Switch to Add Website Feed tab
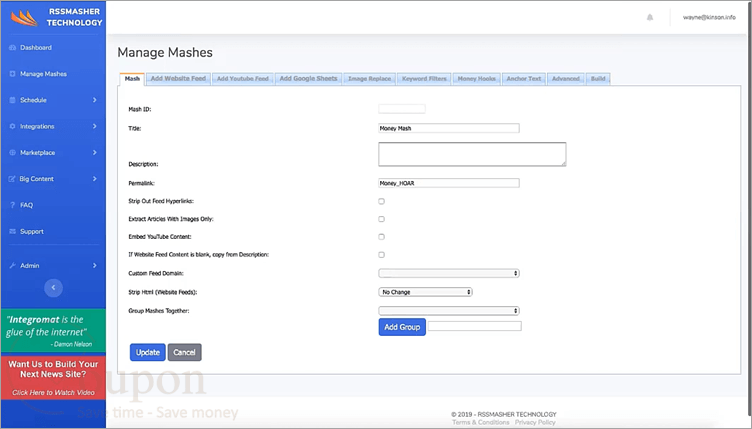The width and height of the screenshot is (752, 429). [x=178, y=79]
